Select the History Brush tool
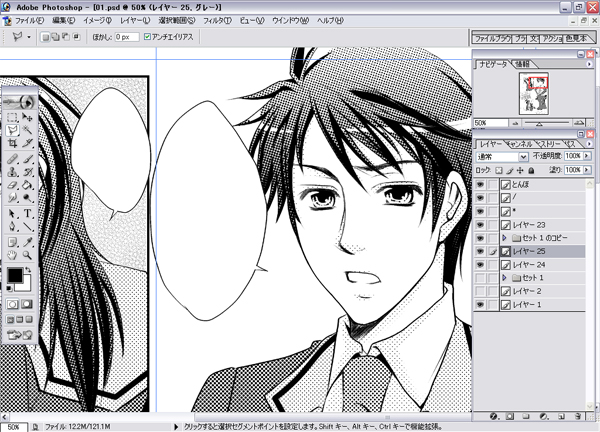This screenshot has width=600, height=432. tap(27, 172)
